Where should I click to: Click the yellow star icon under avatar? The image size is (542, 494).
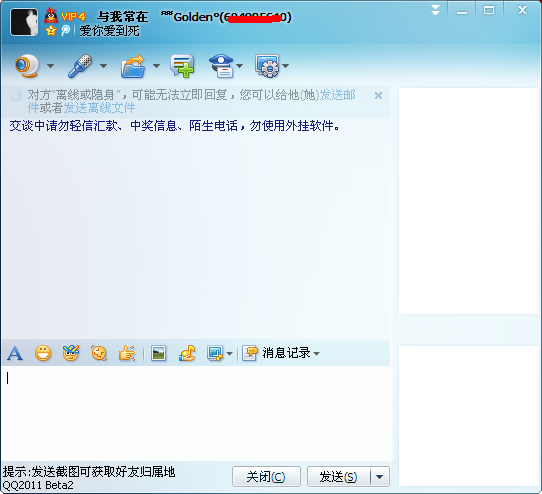[51, 31]
